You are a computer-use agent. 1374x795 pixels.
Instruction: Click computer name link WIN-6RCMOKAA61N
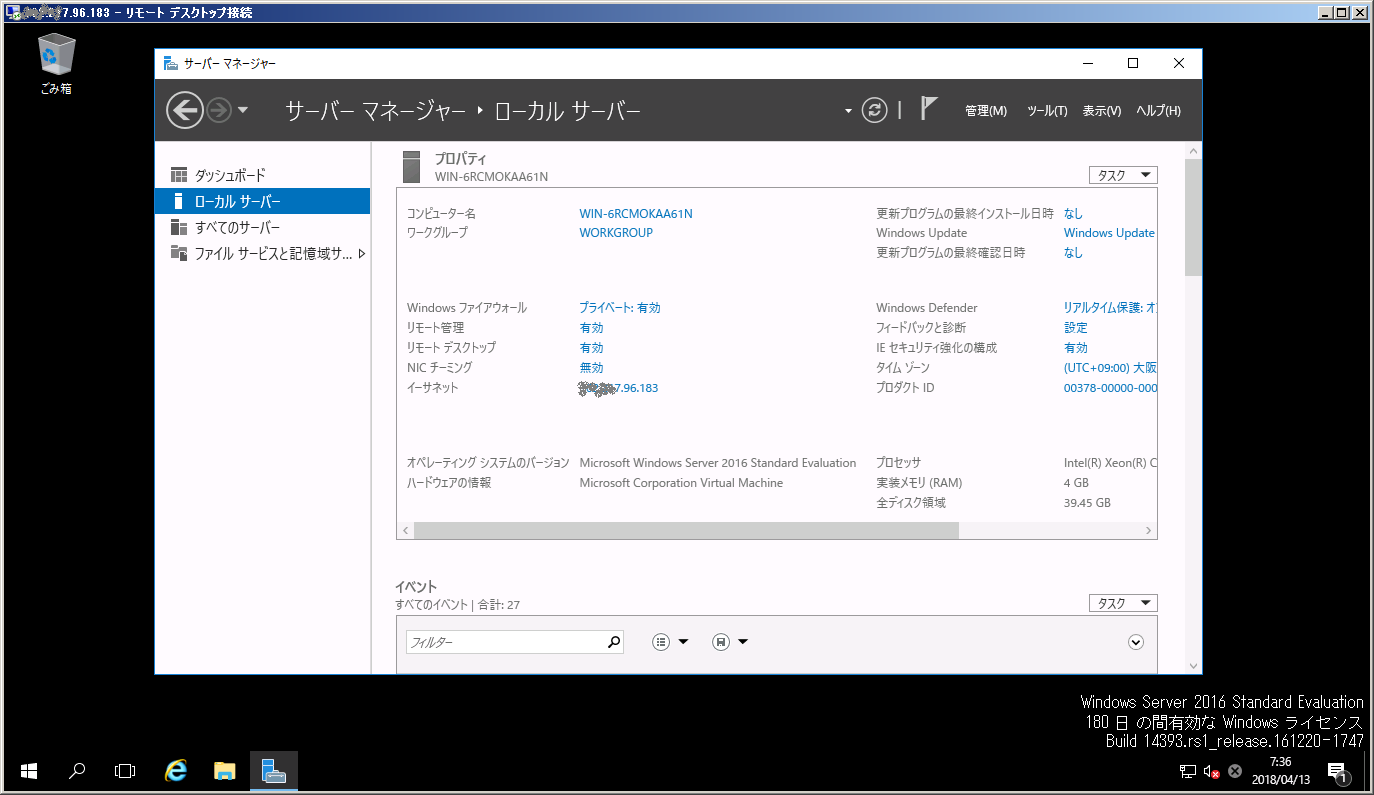click(636, 213)
